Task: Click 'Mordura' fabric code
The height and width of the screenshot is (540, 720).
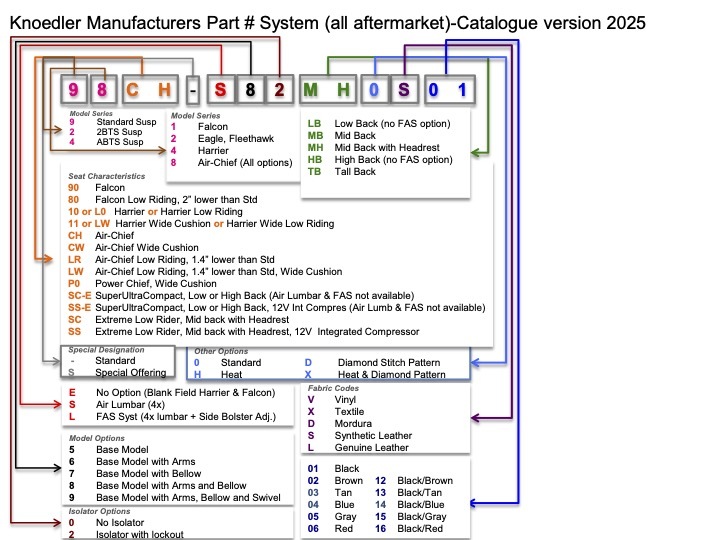Action: pyautogui.click(x=340, y=423)
